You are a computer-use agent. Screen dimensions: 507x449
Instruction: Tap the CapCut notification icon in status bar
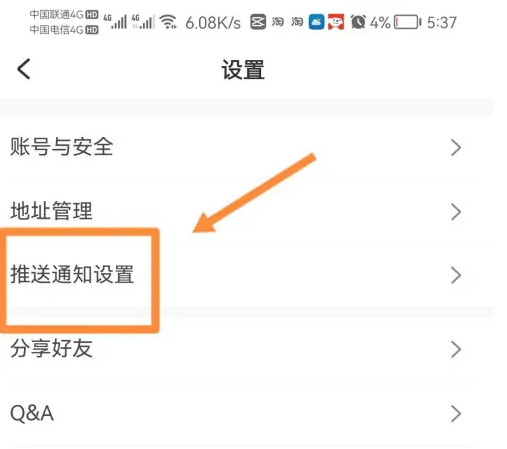[x=258, y=22]
